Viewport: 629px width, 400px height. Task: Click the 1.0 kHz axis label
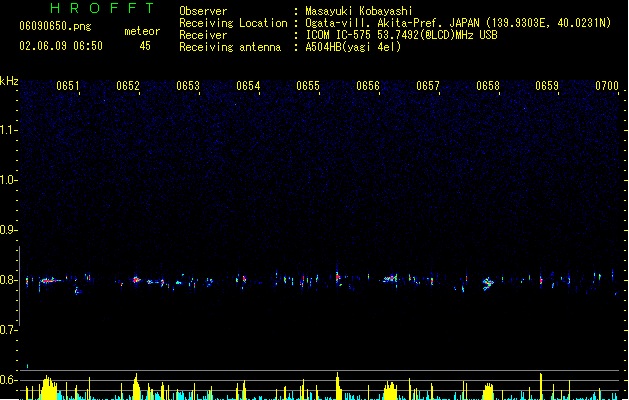[x=8, y=180]
